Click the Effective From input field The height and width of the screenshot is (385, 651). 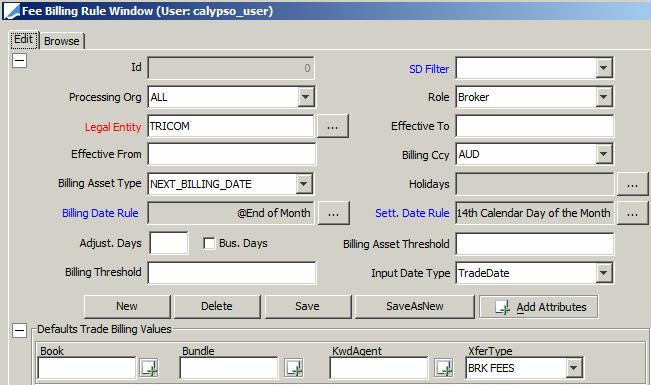click(x=232, y=154)
